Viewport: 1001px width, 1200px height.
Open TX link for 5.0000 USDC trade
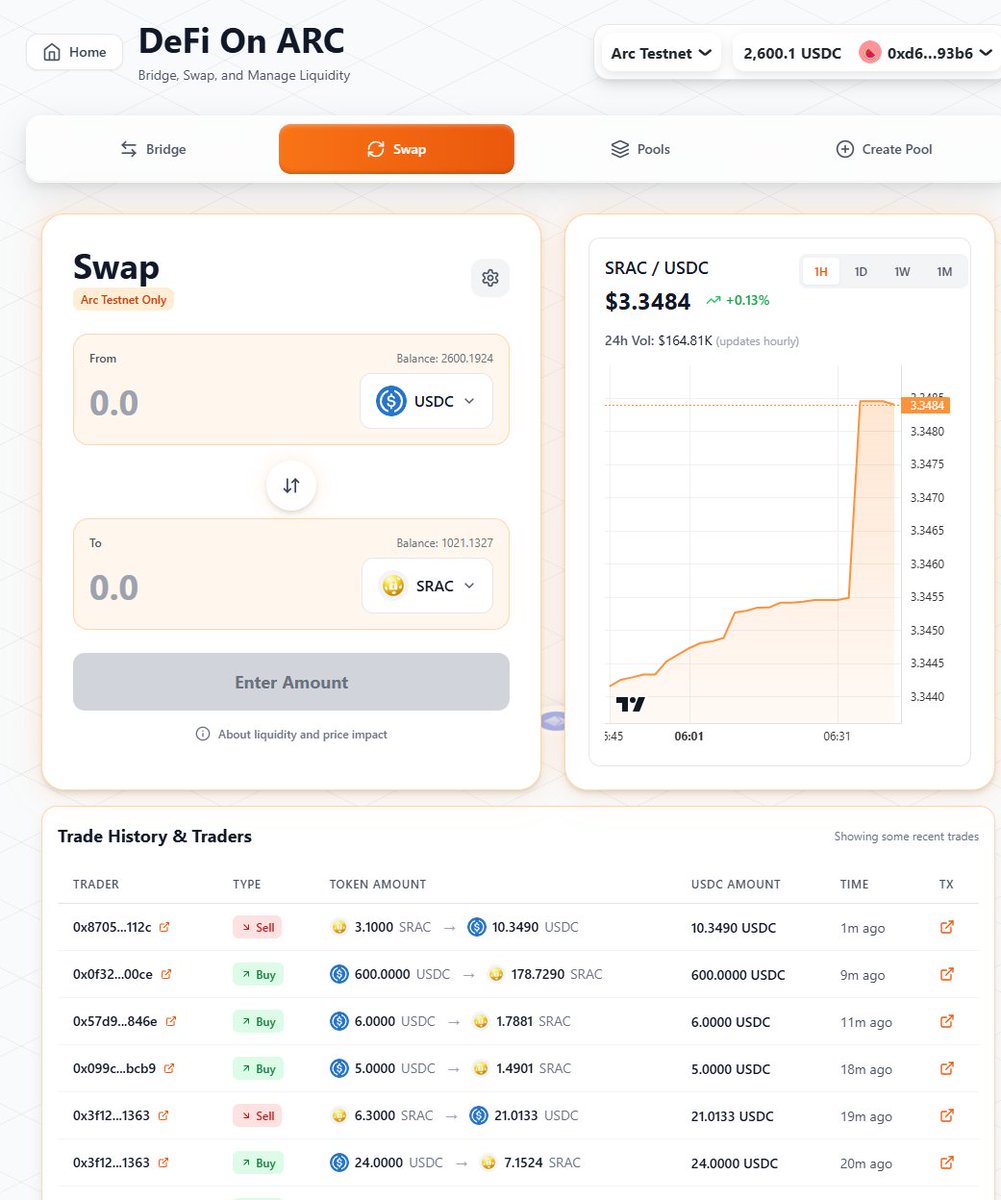pos(947,1068)
